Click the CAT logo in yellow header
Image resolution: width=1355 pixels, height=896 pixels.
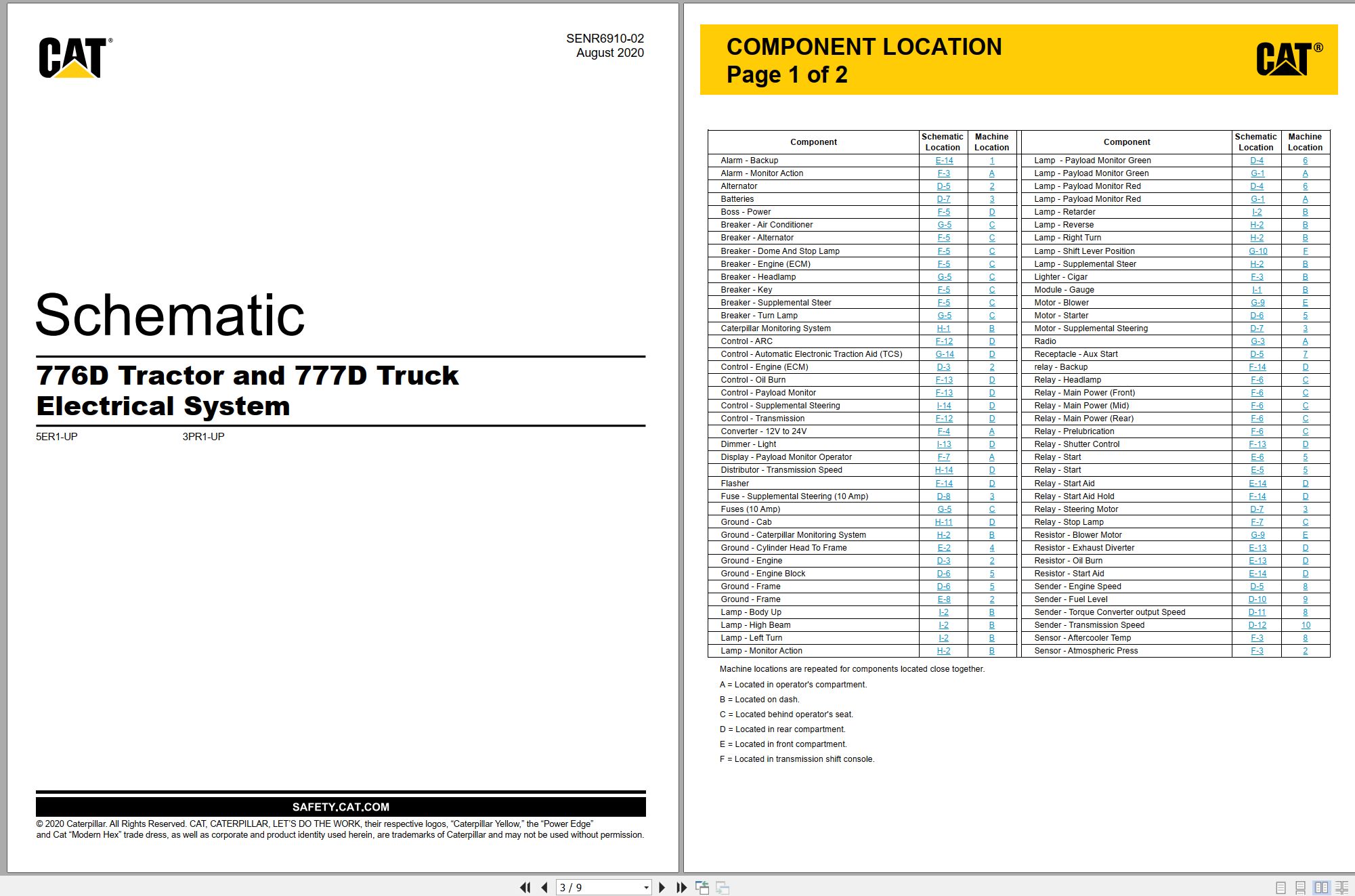1289,59
